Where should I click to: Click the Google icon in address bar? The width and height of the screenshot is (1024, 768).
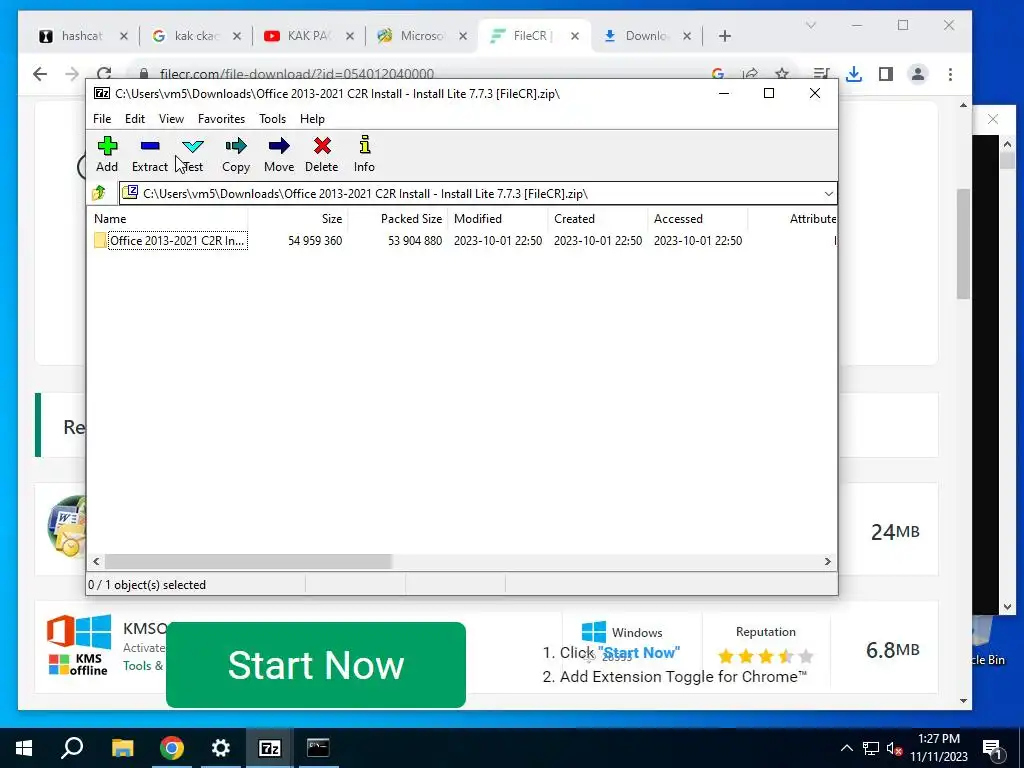click(x=718, y=74)
